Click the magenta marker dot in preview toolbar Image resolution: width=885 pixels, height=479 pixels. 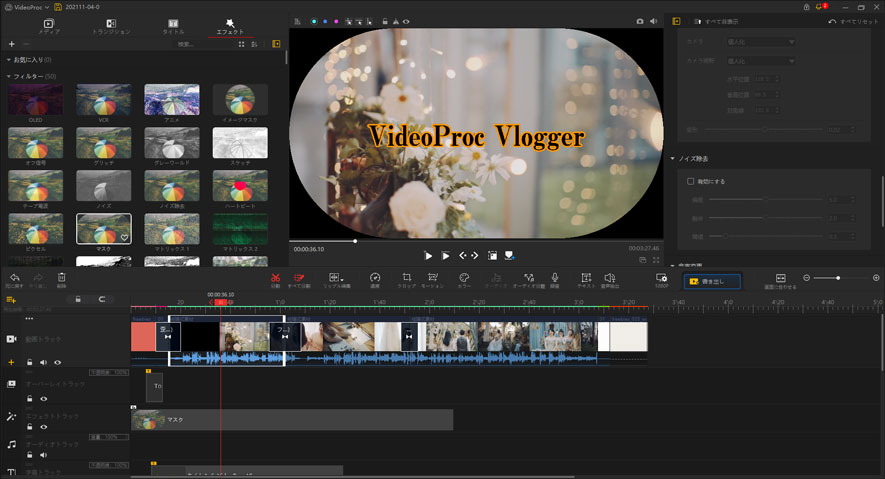336,21
